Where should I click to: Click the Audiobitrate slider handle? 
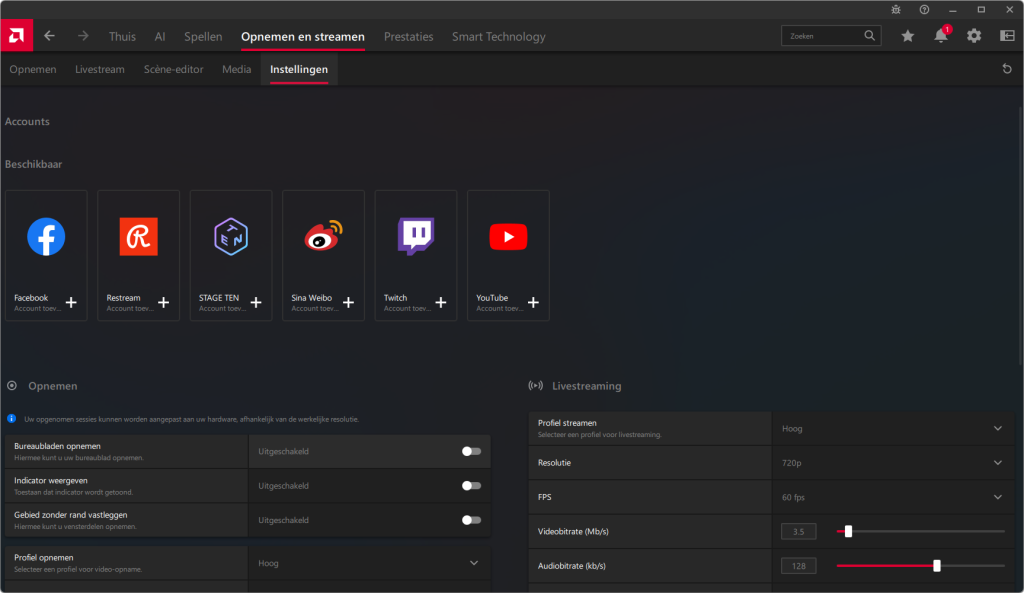937,566
